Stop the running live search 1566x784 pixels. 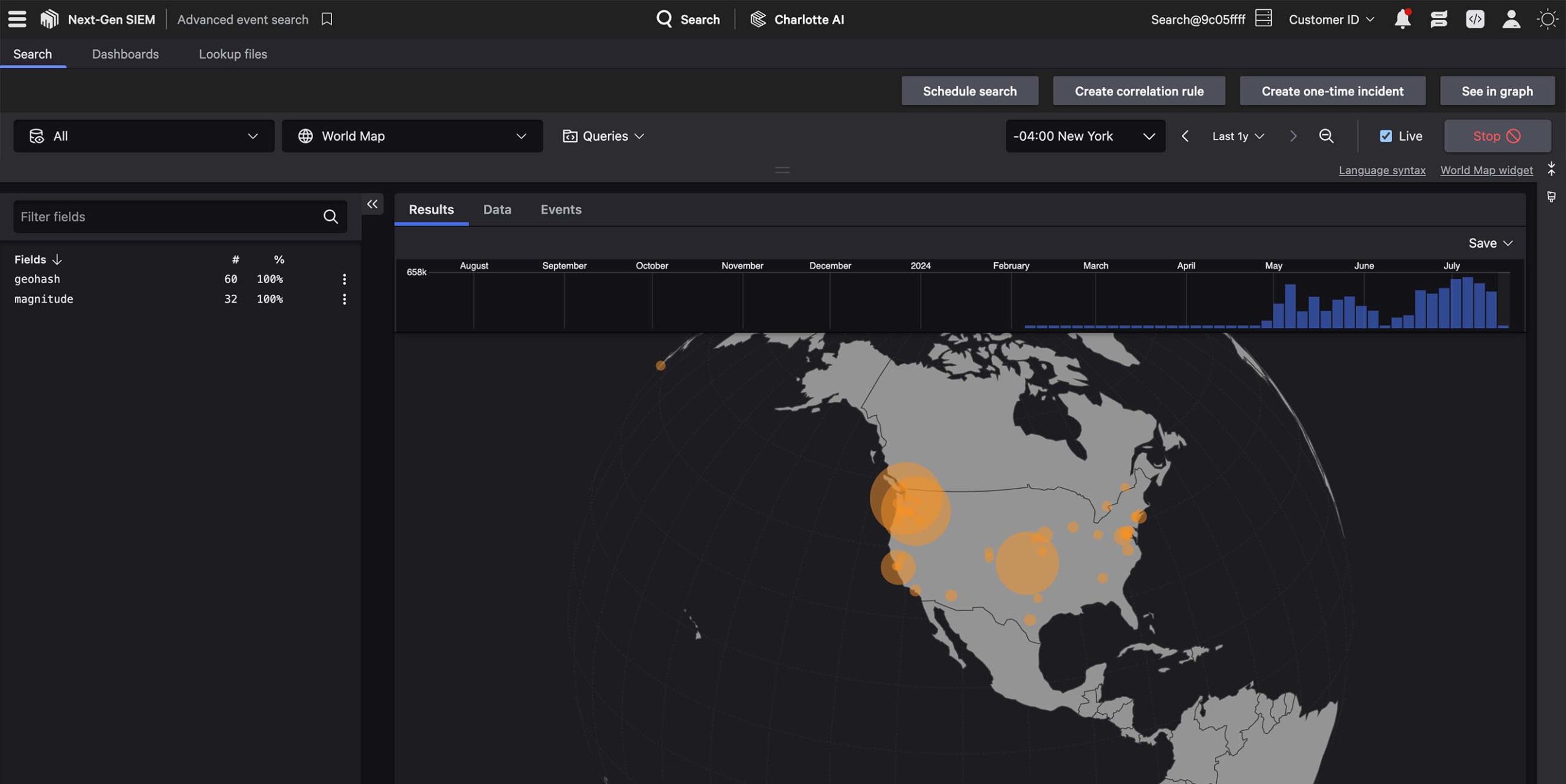pos(1497,136)
